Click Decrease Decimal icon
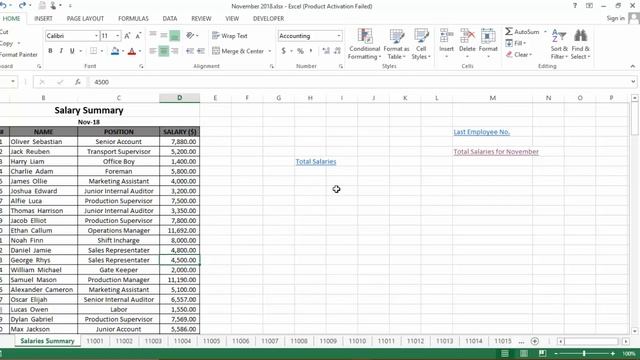 [x=337, y=51]
